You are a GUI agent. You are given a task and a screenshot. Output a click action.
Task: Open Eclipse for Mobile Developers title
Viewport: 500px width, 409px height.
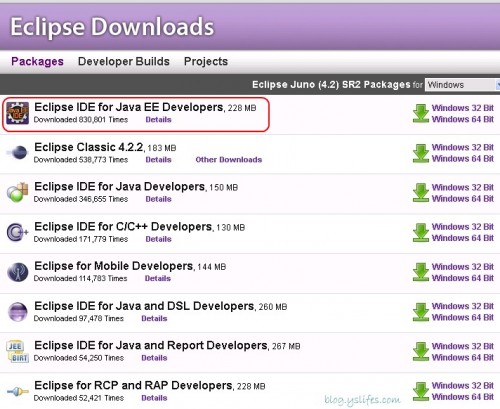114,266
